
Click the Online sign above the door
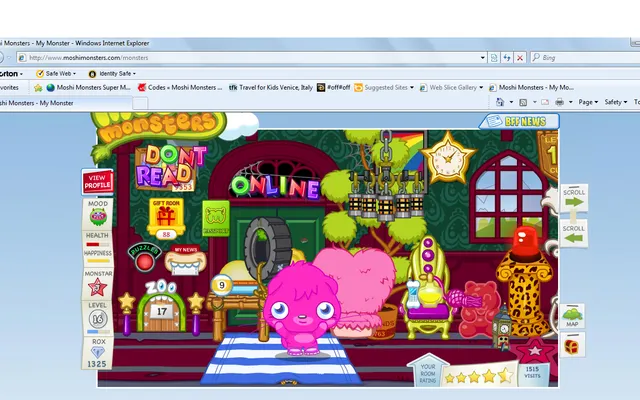pyautogui.click(x=274, y=187)
